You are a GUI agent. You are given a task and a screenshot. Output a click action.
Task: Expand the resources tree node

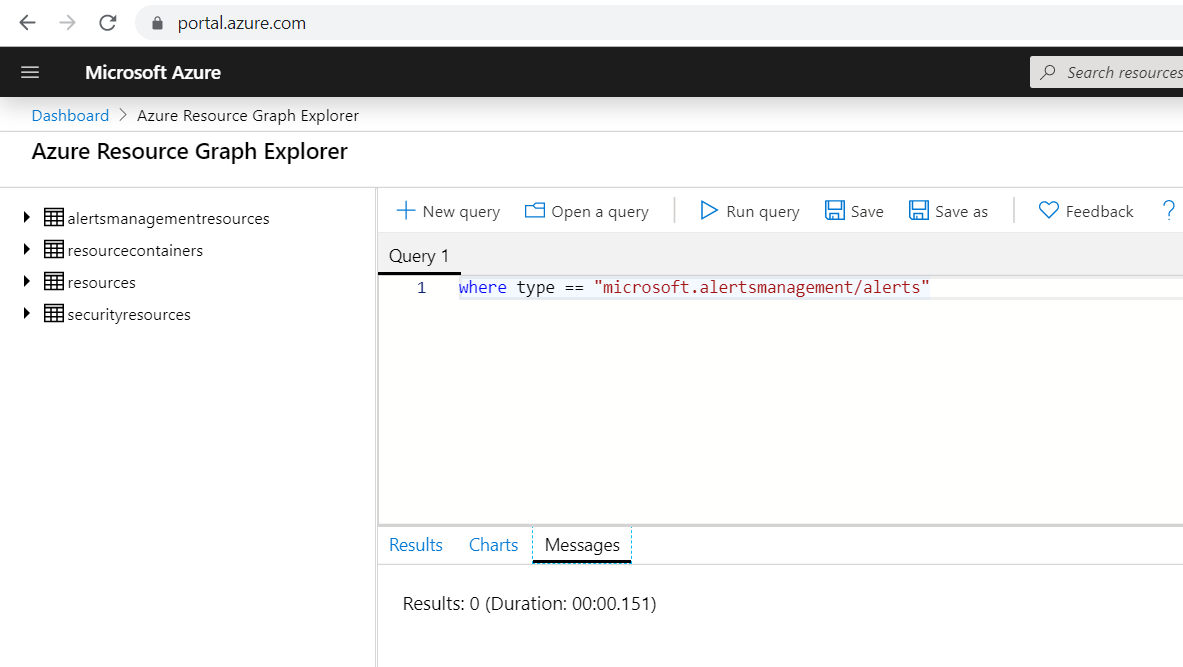pyautogui.click(x=24, y=282)
